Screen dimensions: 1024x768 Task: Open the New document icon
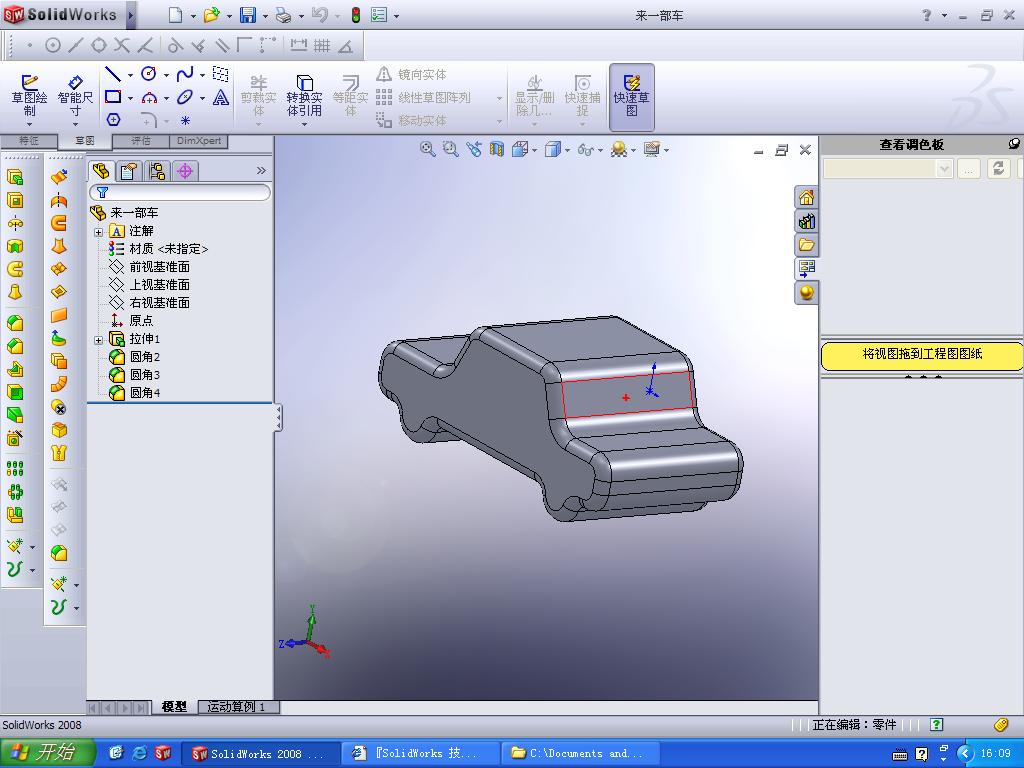175,15
